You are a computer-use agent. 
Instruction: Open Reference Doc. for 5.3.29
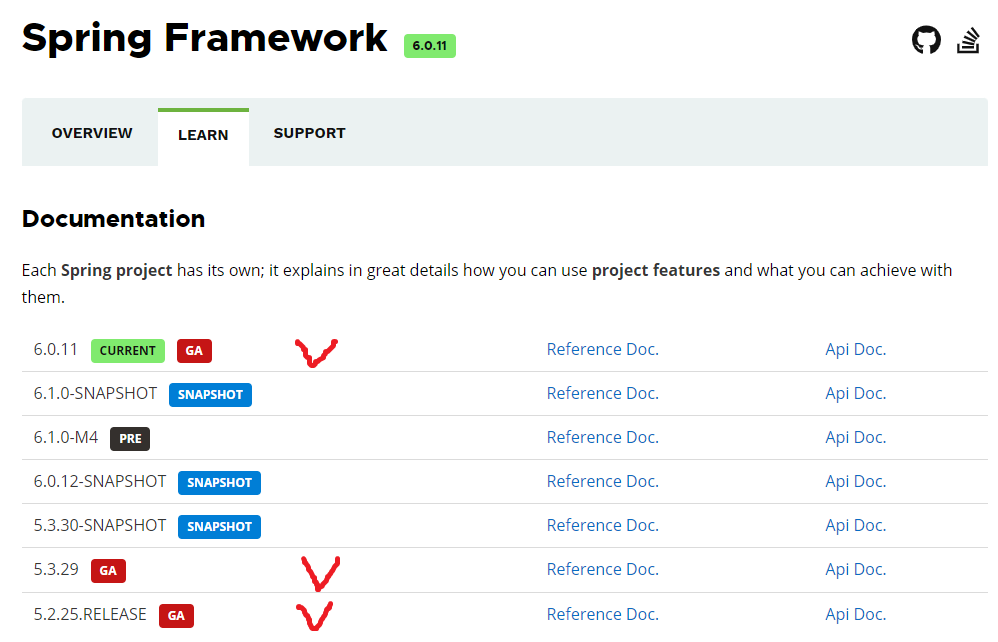pyautogui.click(x=602, y=569)
